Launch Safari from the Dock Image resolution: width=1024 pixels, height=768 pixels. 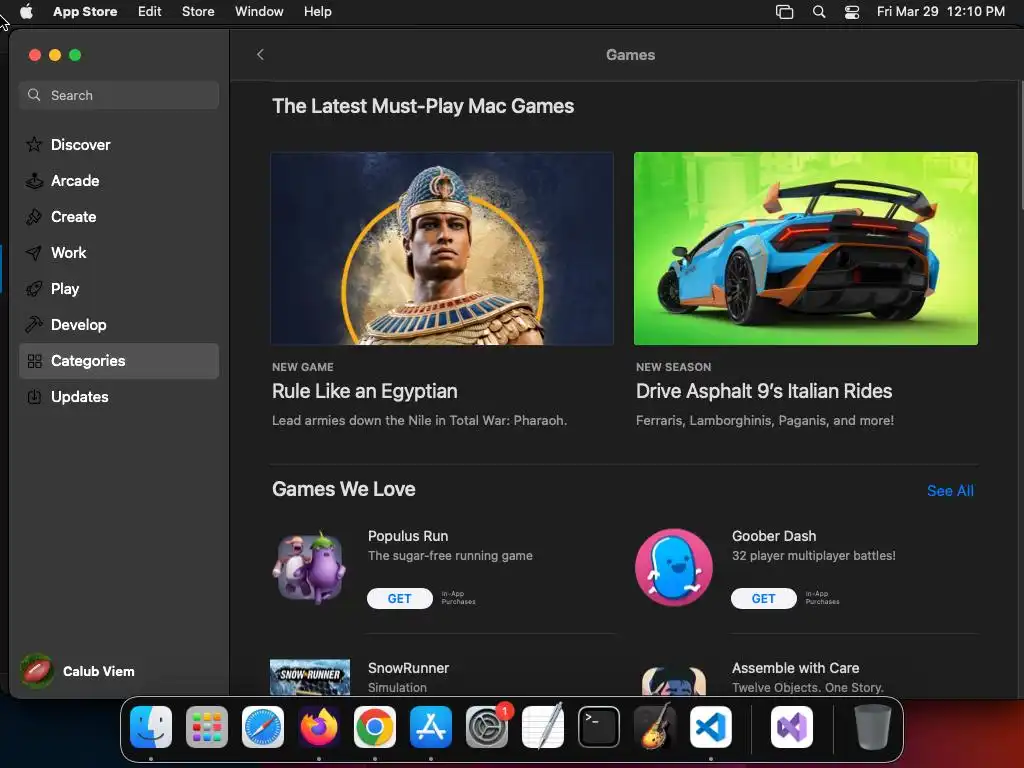(263, 727)
